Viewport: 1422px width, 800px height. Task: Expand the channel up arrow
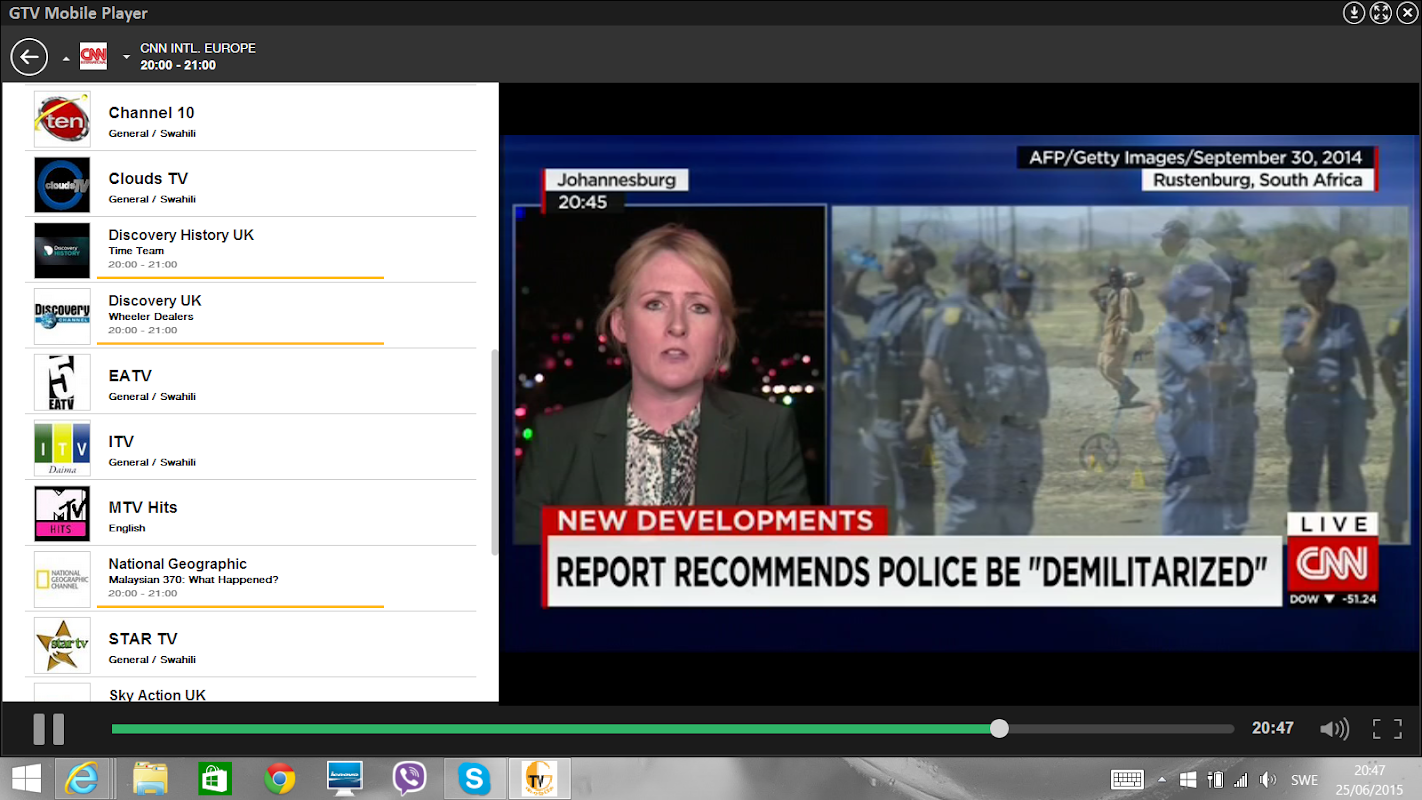66,58
